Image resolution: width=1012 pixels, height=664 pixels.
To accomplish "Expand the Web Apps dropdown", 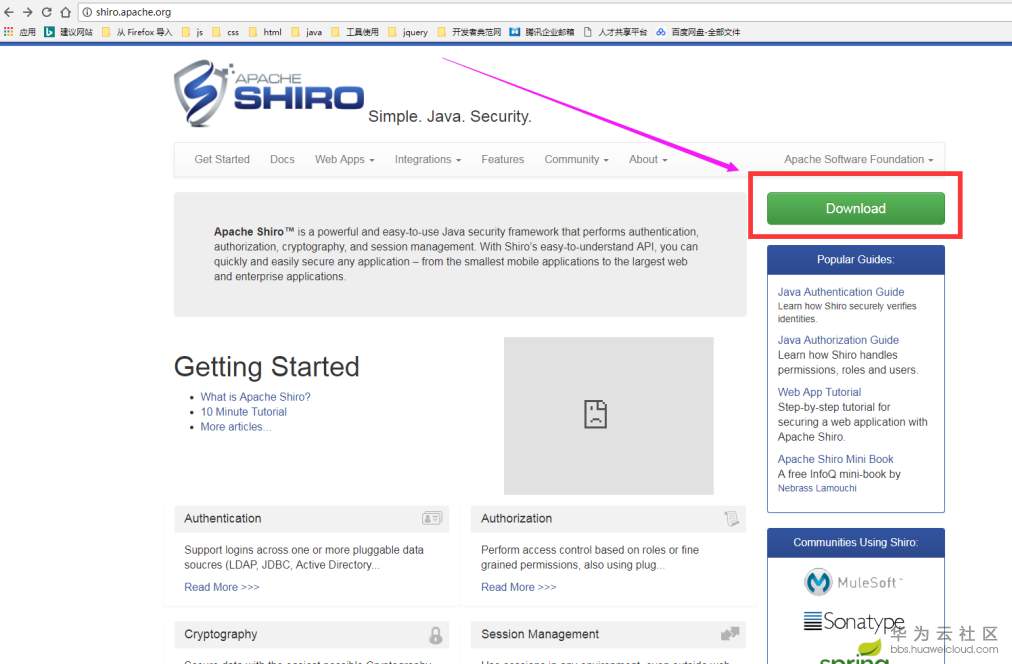I will click(x=345, y=159).
